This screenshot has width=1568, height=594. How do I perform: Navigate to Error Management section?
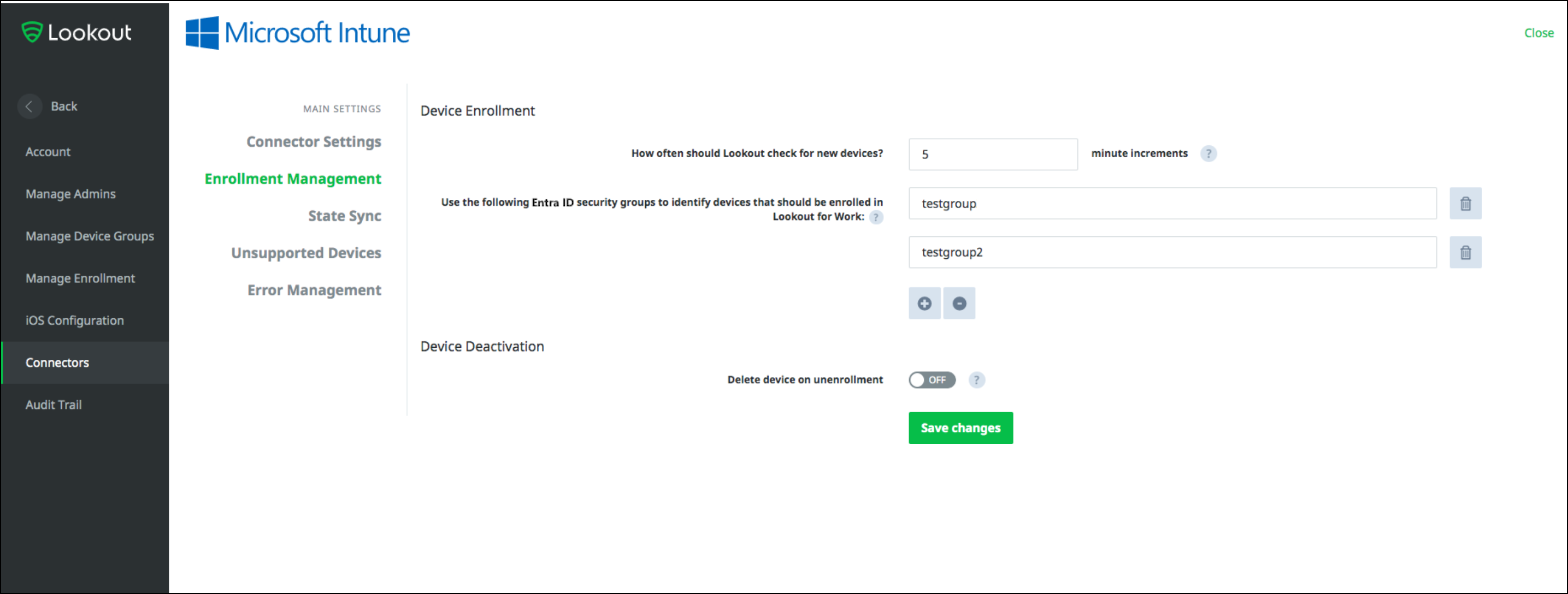pos(314,289)
